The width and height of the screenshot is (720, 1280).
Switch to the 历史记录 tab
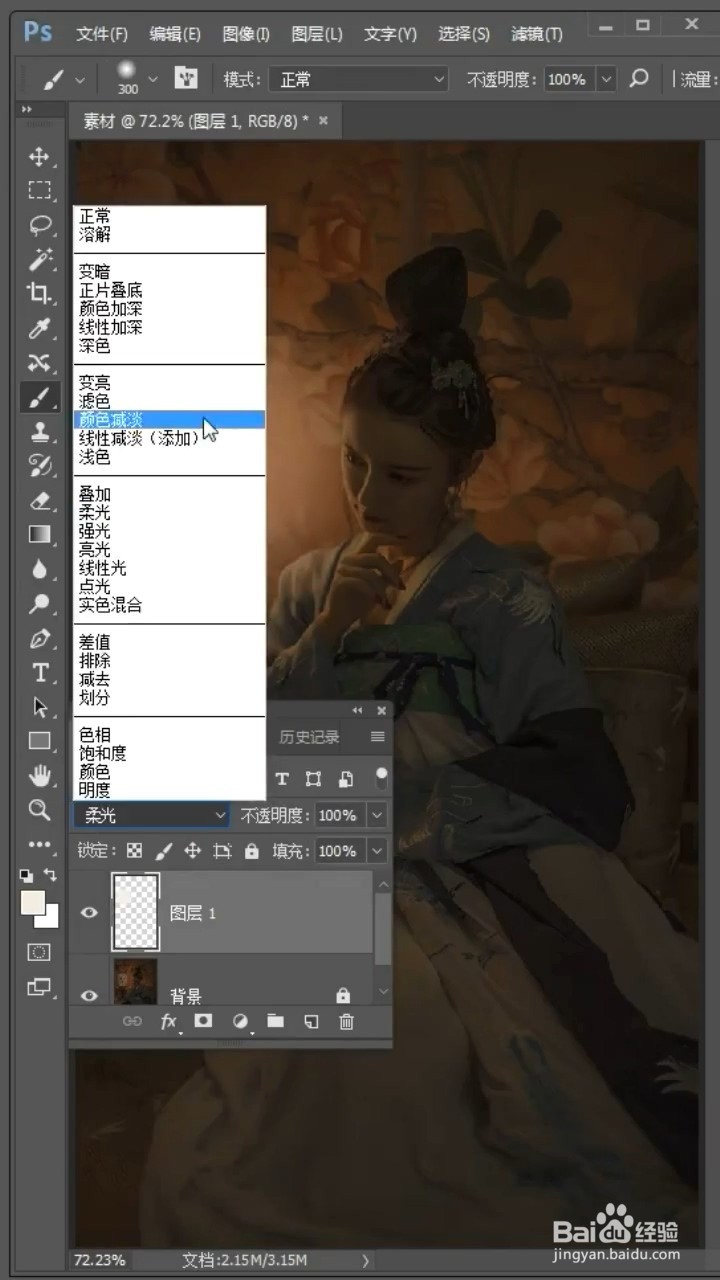click(309, 737)
